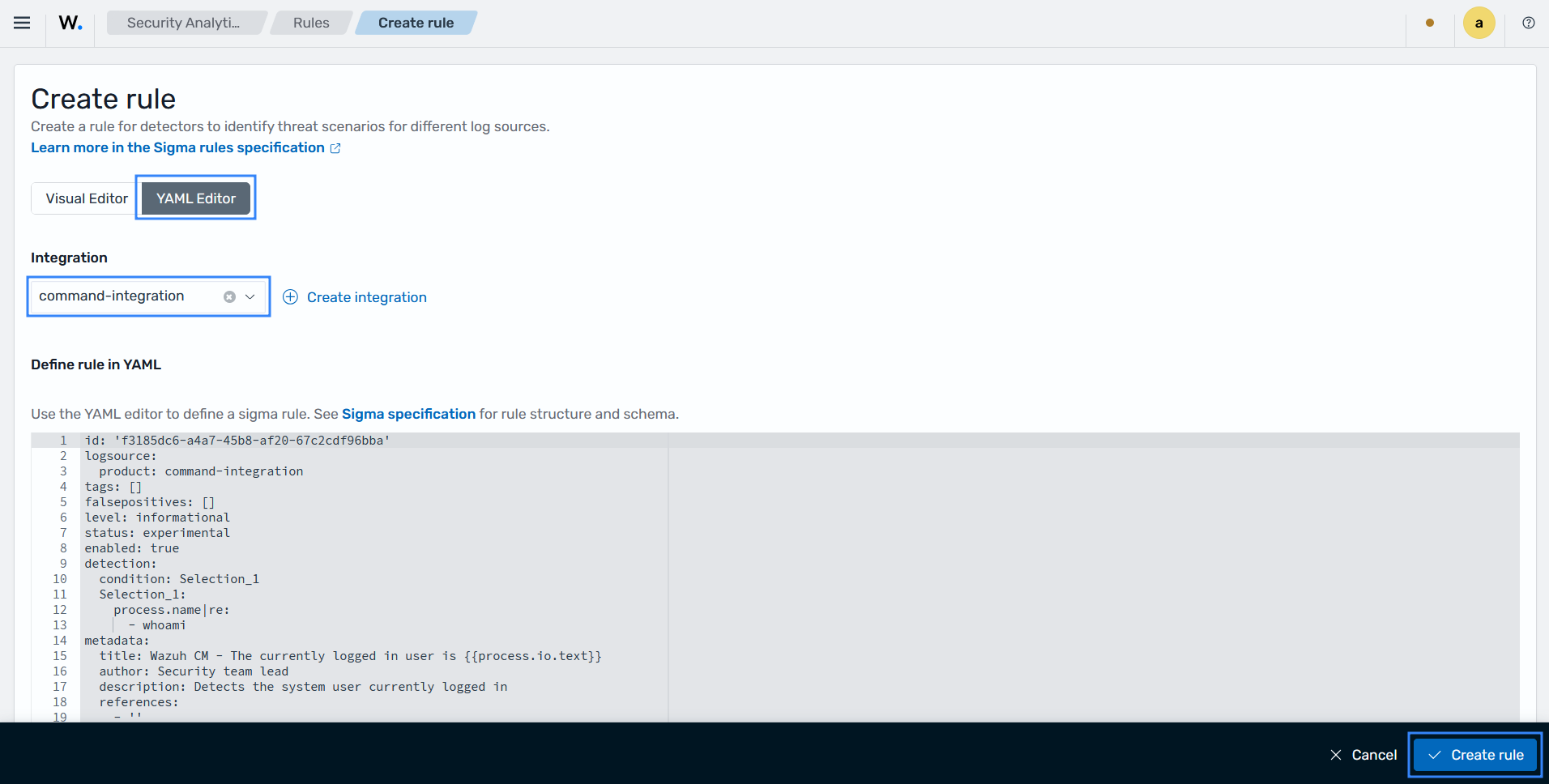Screen dimensions: 1549x784
Task: Click the Create rule breadcrumb
Action: (x=416, y=23)
